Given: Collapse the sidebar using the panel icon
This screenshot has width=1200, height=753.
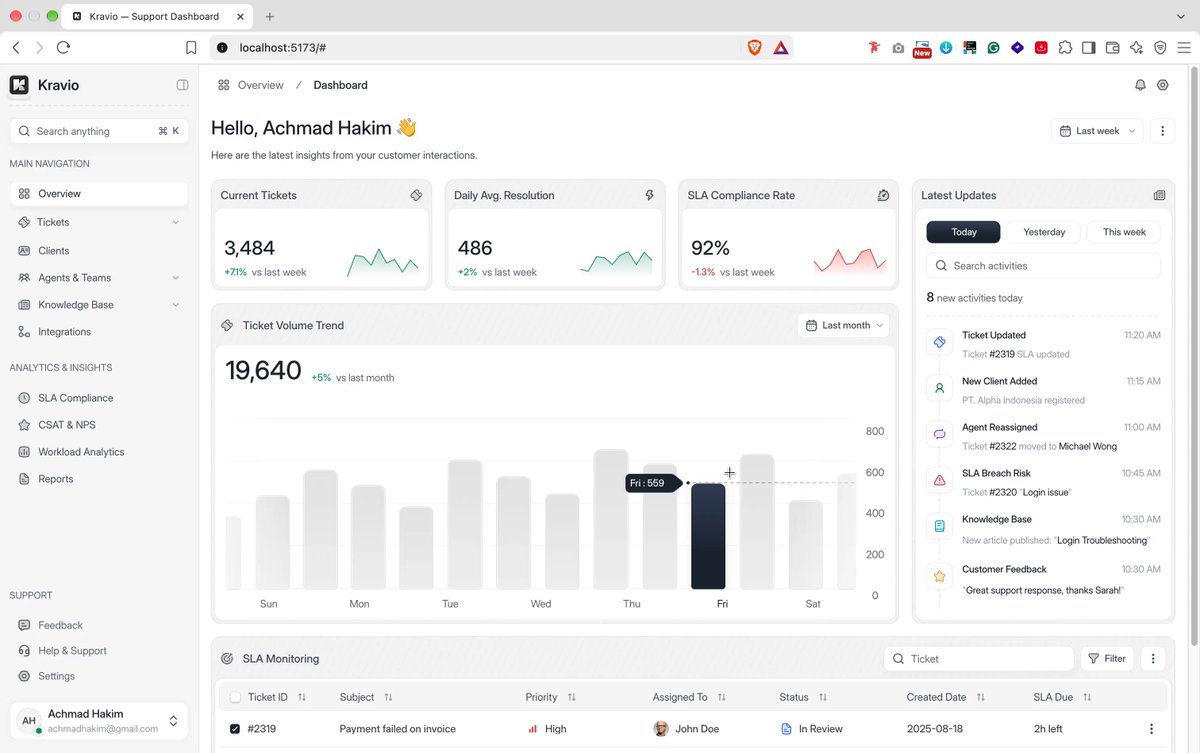Looking at the screenshot, I should (x=182, y=85).
